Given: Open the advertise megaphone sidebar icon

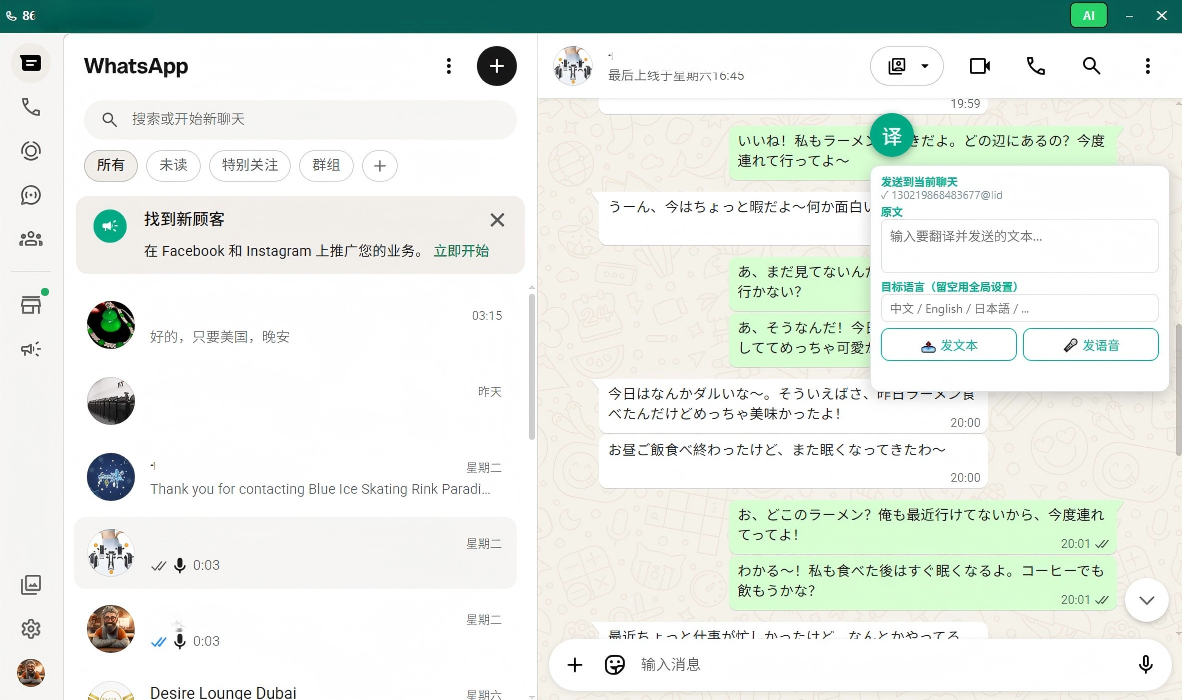Looking at the screenshot, I should pos(31,349).
